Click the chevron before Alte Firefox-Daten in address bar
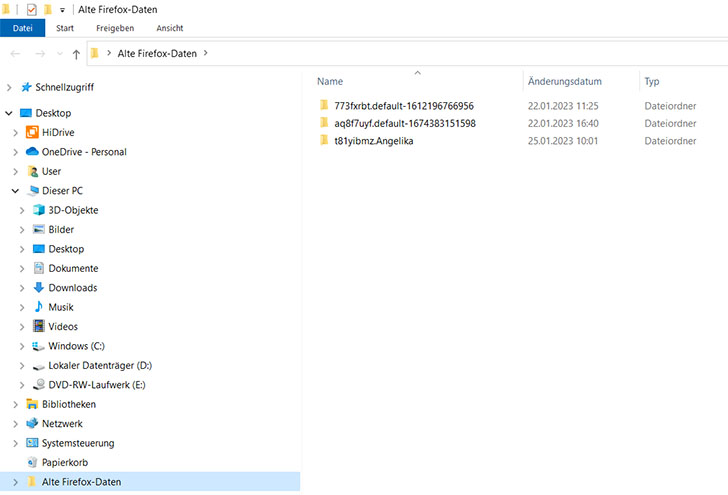This screenshot has height=495, width=728. [x=109, y=53]
